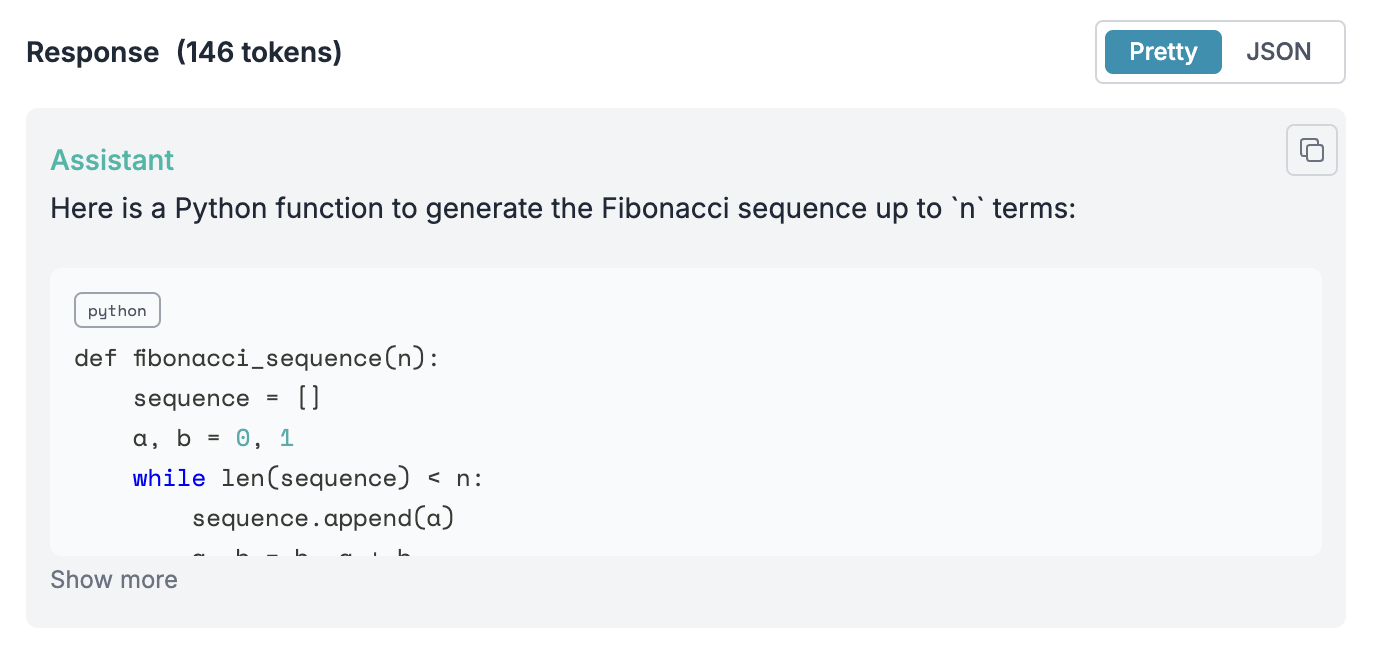Click the sequence = [] code line

227,398
